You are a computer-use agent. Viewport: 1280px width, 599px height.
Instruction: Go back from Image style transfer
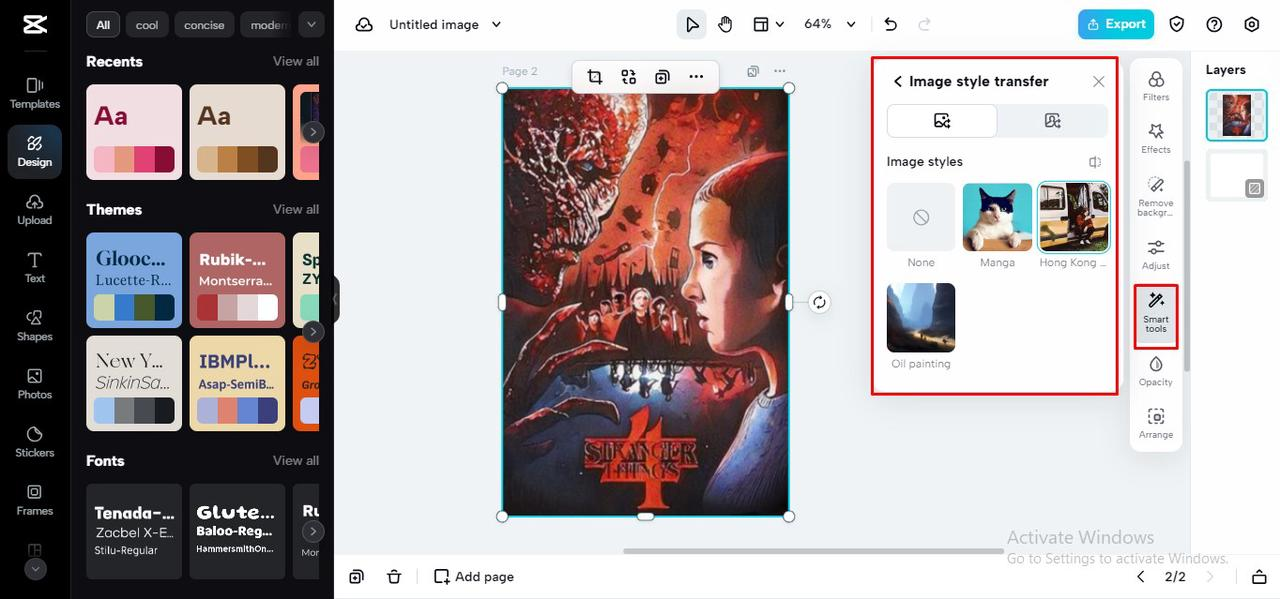(x=897, y=81)
